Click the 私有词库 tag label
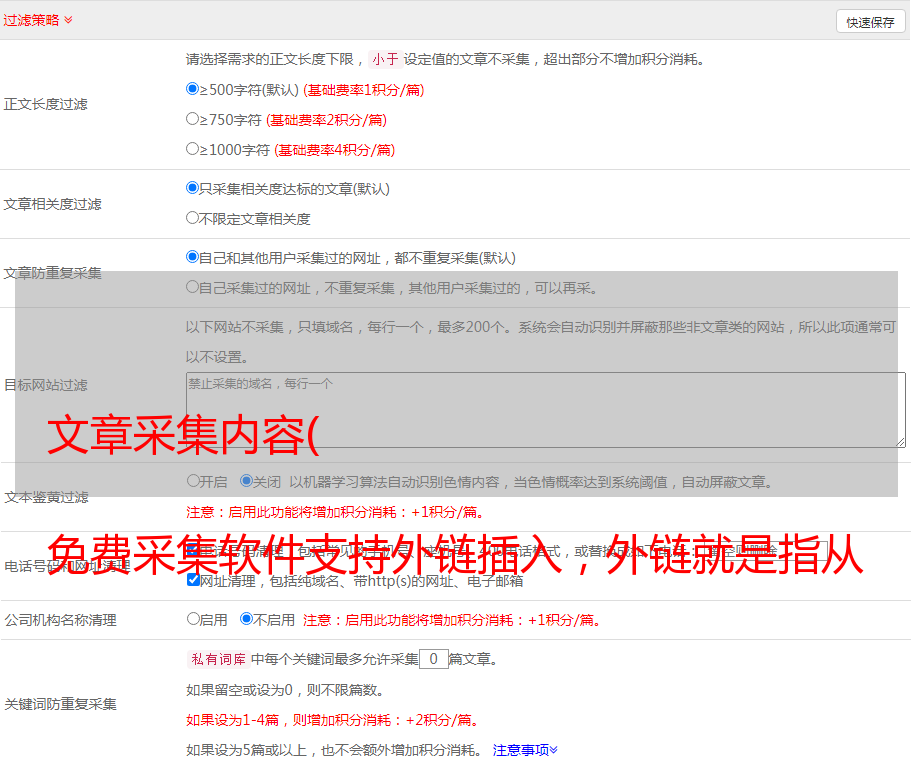The height and width of the screenshot is (768, 912). (216, 659)
